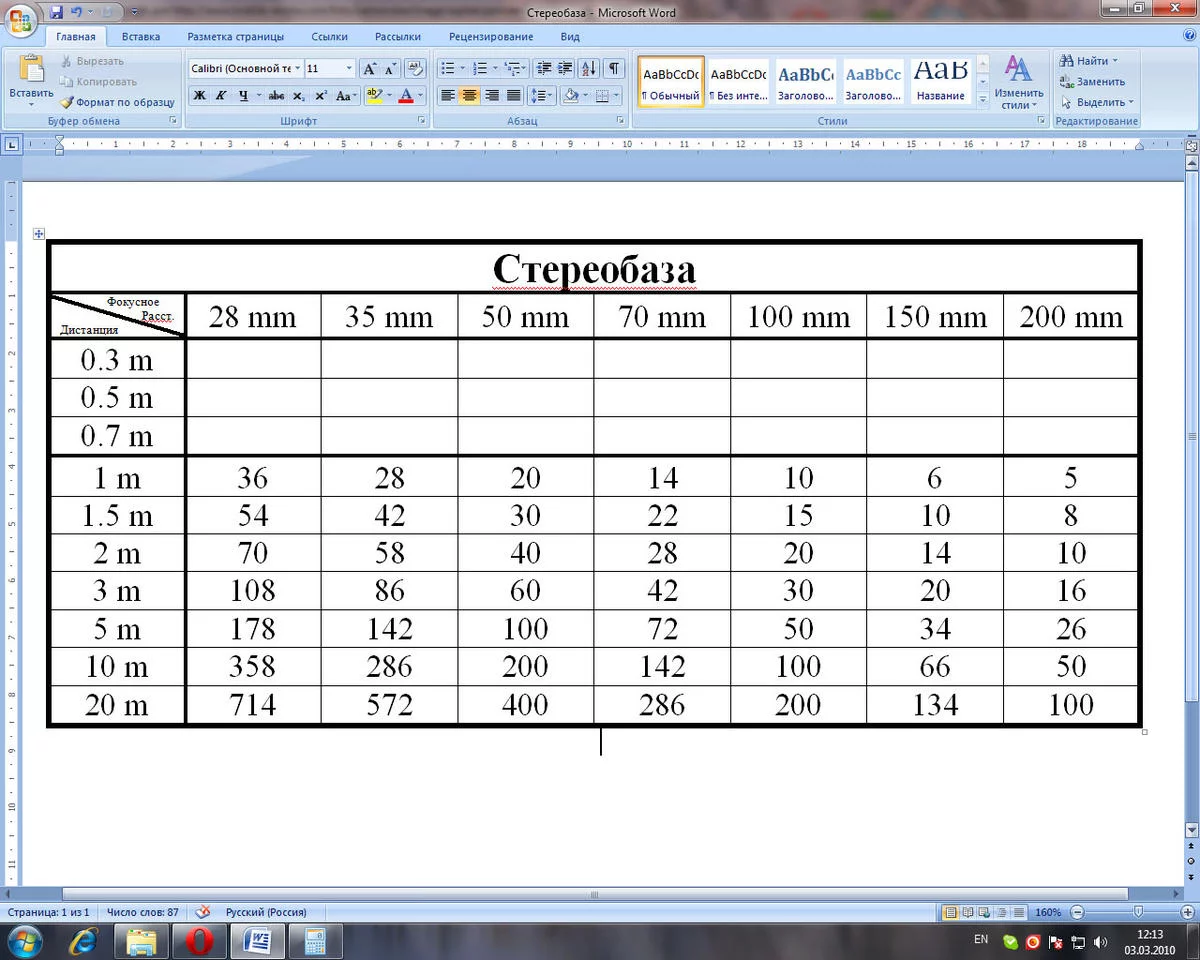Click the table move handle
This screenshot has width=1200, height=960.
point(39,233)
